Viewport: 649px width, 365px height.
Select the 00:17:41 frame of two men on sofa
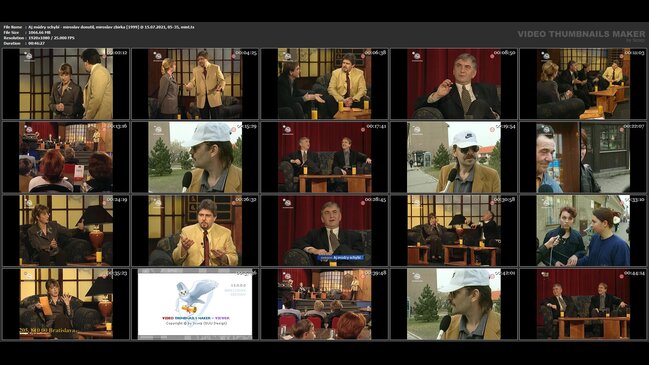click(324, 157)
